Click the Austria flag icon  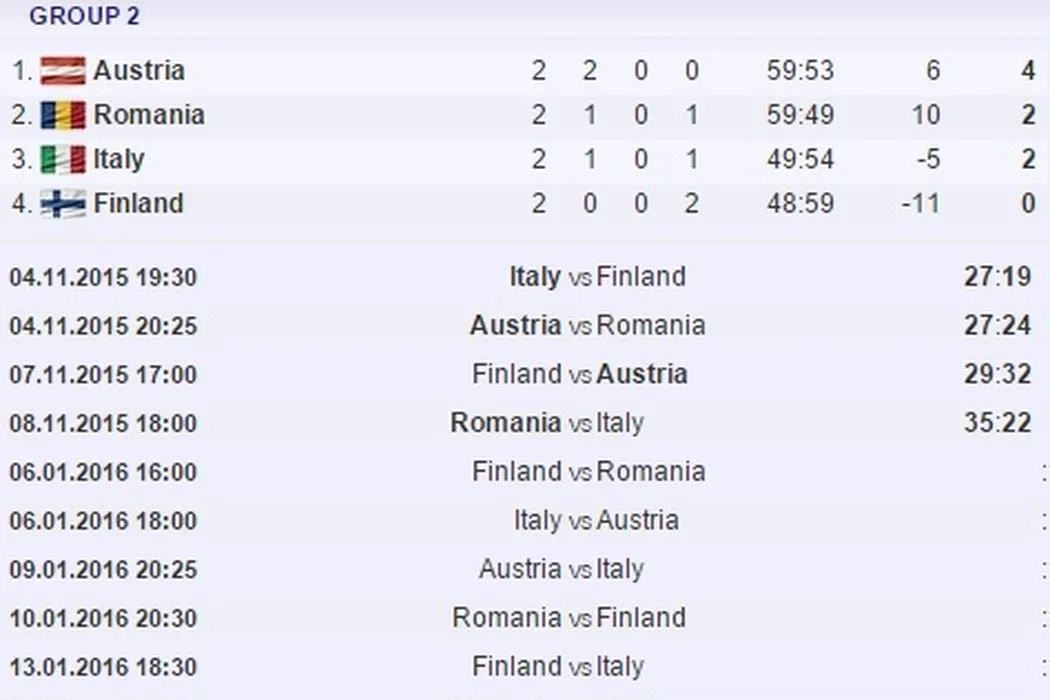[x=62, y=71]
